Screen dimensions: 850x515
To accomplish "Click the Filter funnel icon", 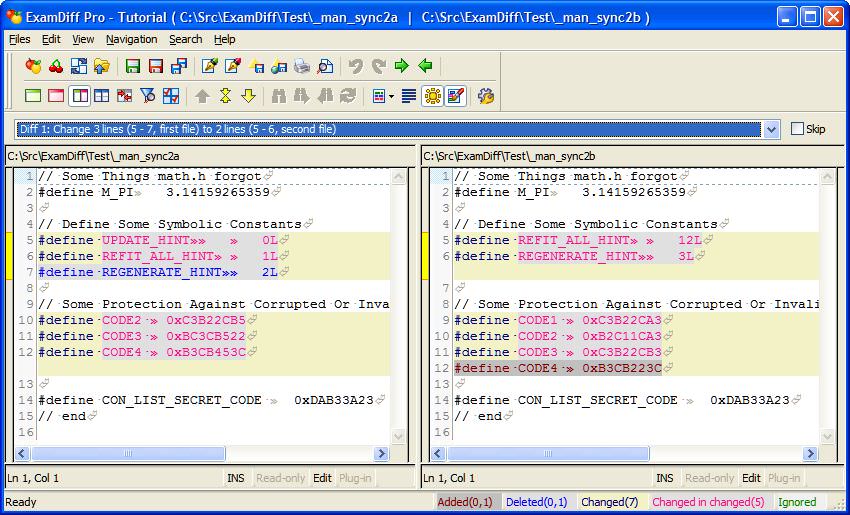I will click(147, 96).
